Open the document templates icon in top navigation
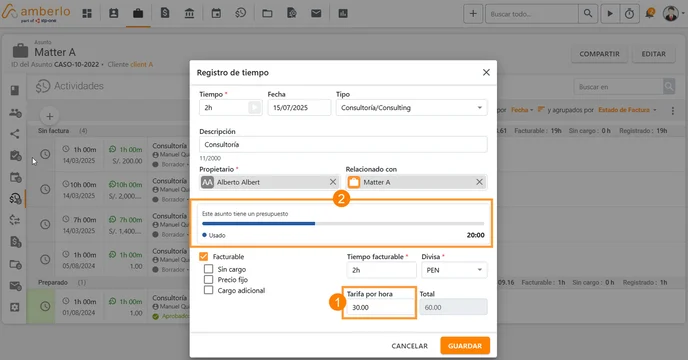 (x=292, y=14)
